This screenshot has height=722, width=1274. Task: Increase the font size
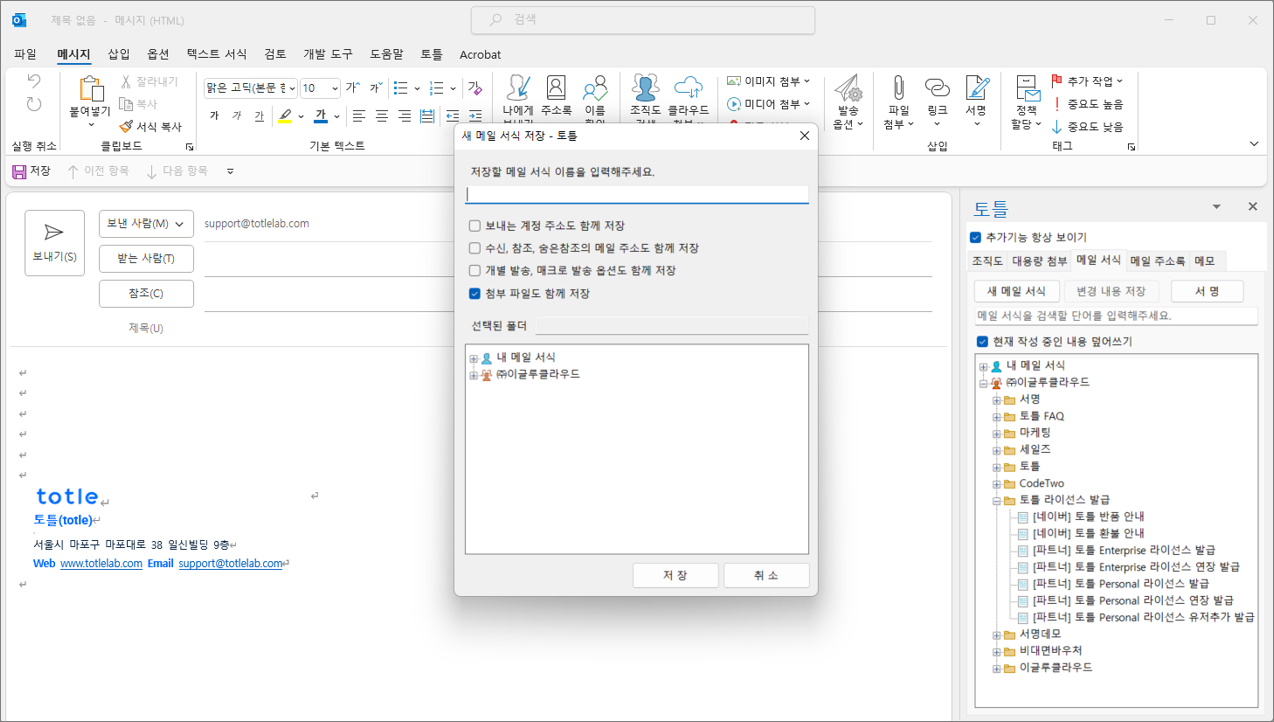tap(353, 88)
